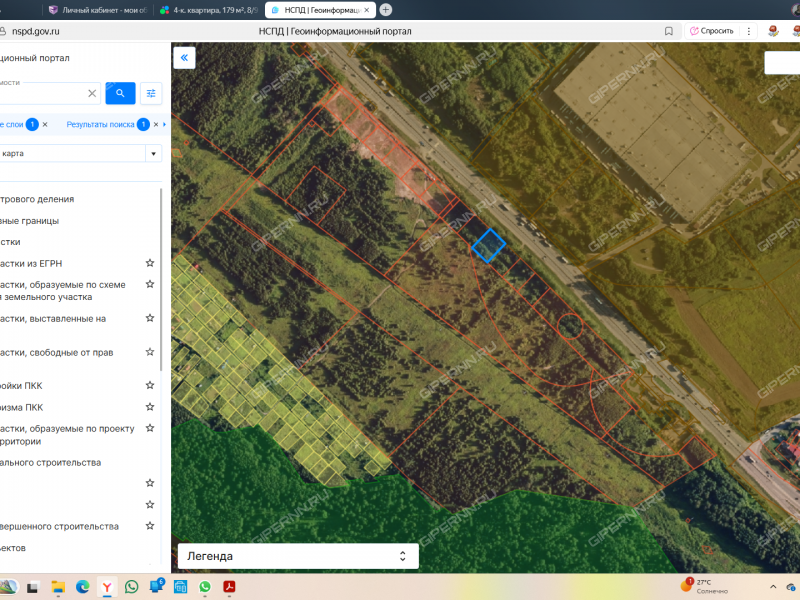The width and height of the screenshot is (800, 600).
Task: Open the 'карта' basemap dropdown
Action: [153, 154]
